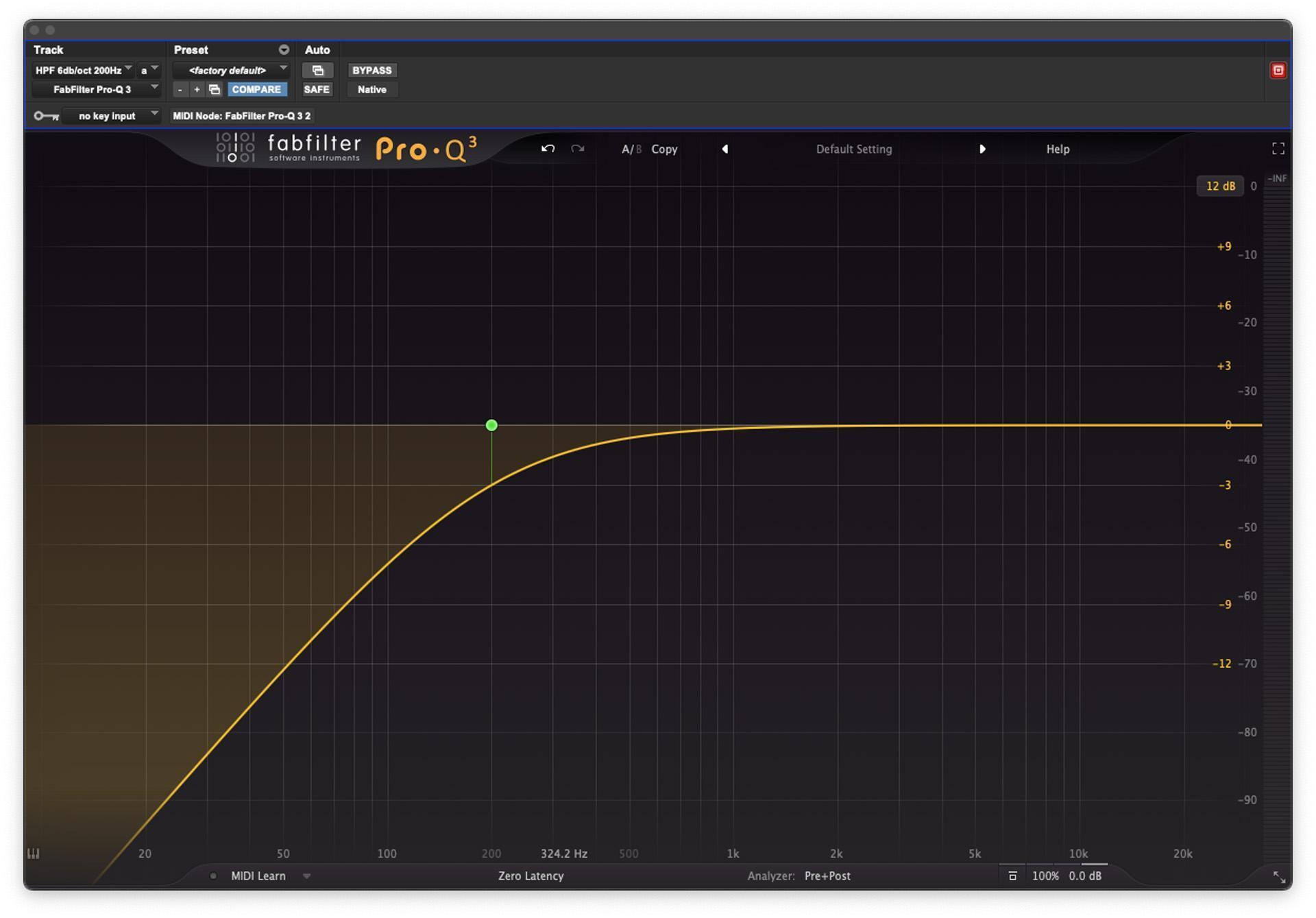Click the 12 dB display range control
Viewport: 1316px width, 918px height.
click(1220, 185)
